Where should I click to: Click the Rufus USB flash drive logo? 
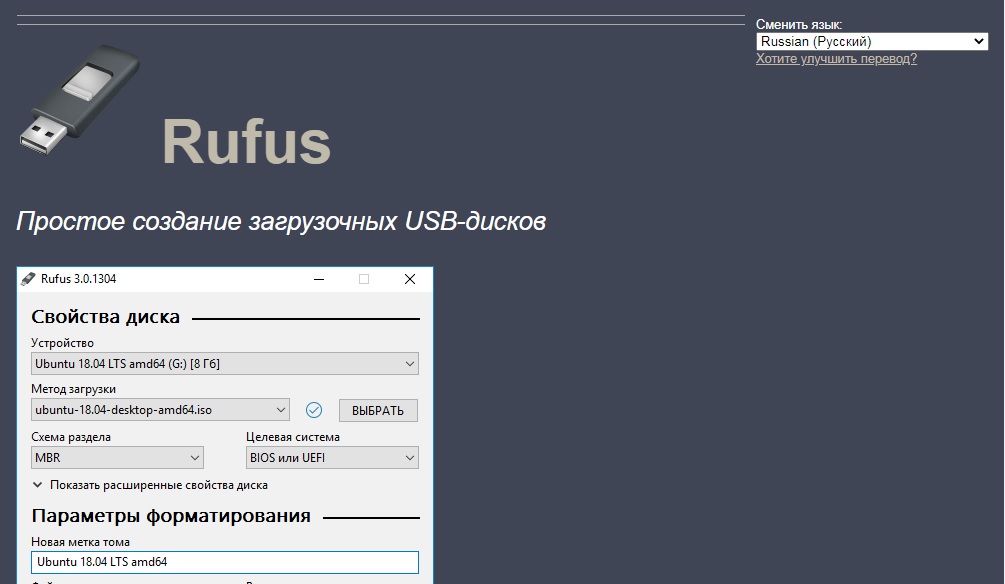pos(79,100)
